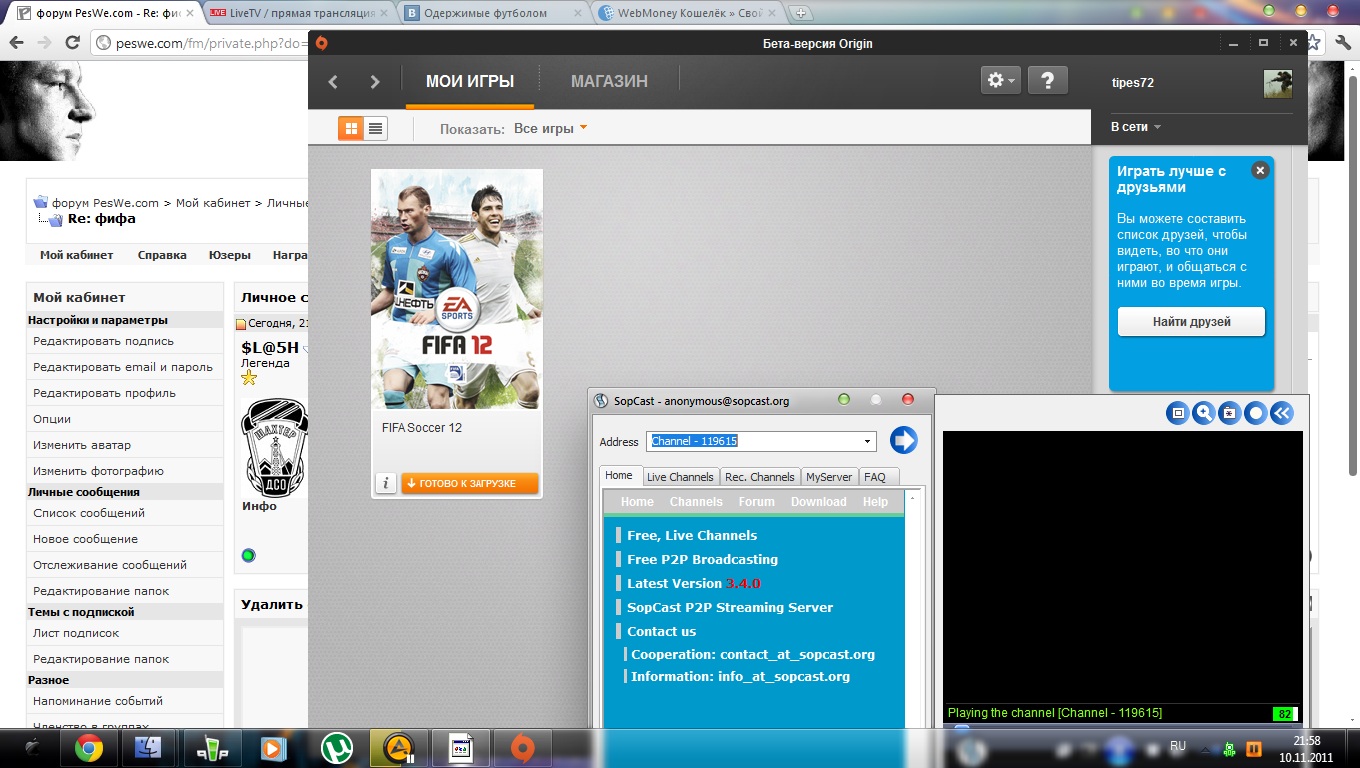Switch to SopCast Live Channels tab

(x=680, y=477)
